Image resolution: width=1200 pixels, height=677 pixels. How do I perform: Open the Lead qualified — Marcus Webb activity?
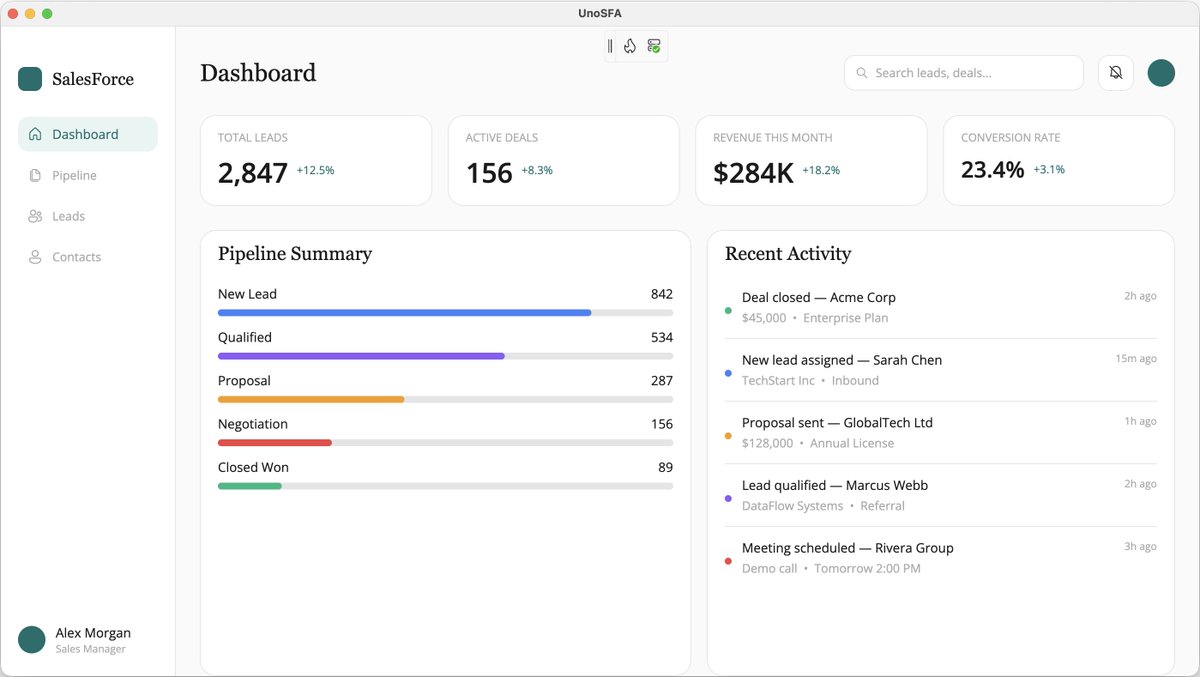pos(941,495)
